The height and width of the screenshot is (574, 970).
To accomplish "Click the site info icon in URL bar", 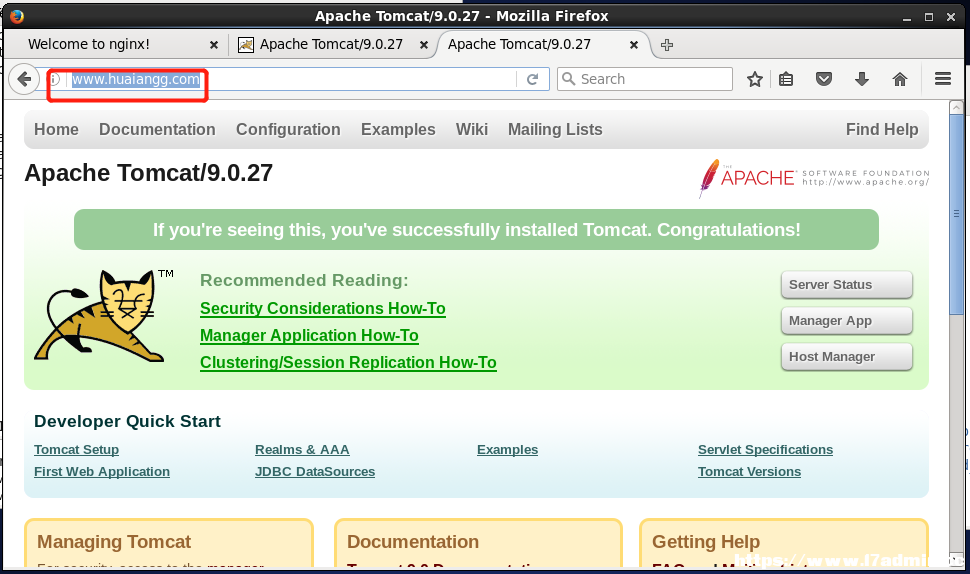I will 54,79.
